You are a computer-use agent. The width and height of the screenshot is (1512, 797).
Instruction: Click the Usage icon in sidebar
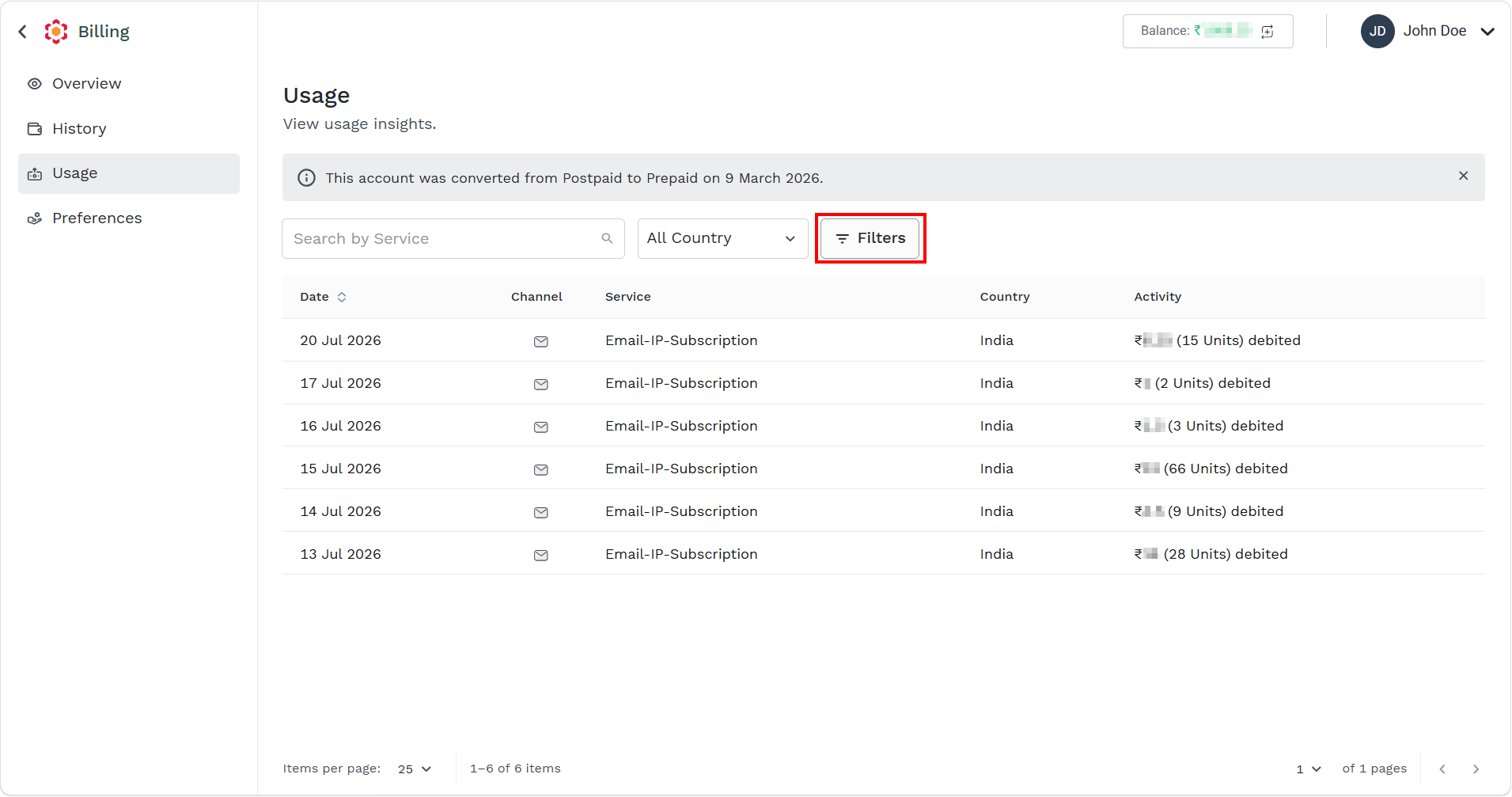pos(35,174)
